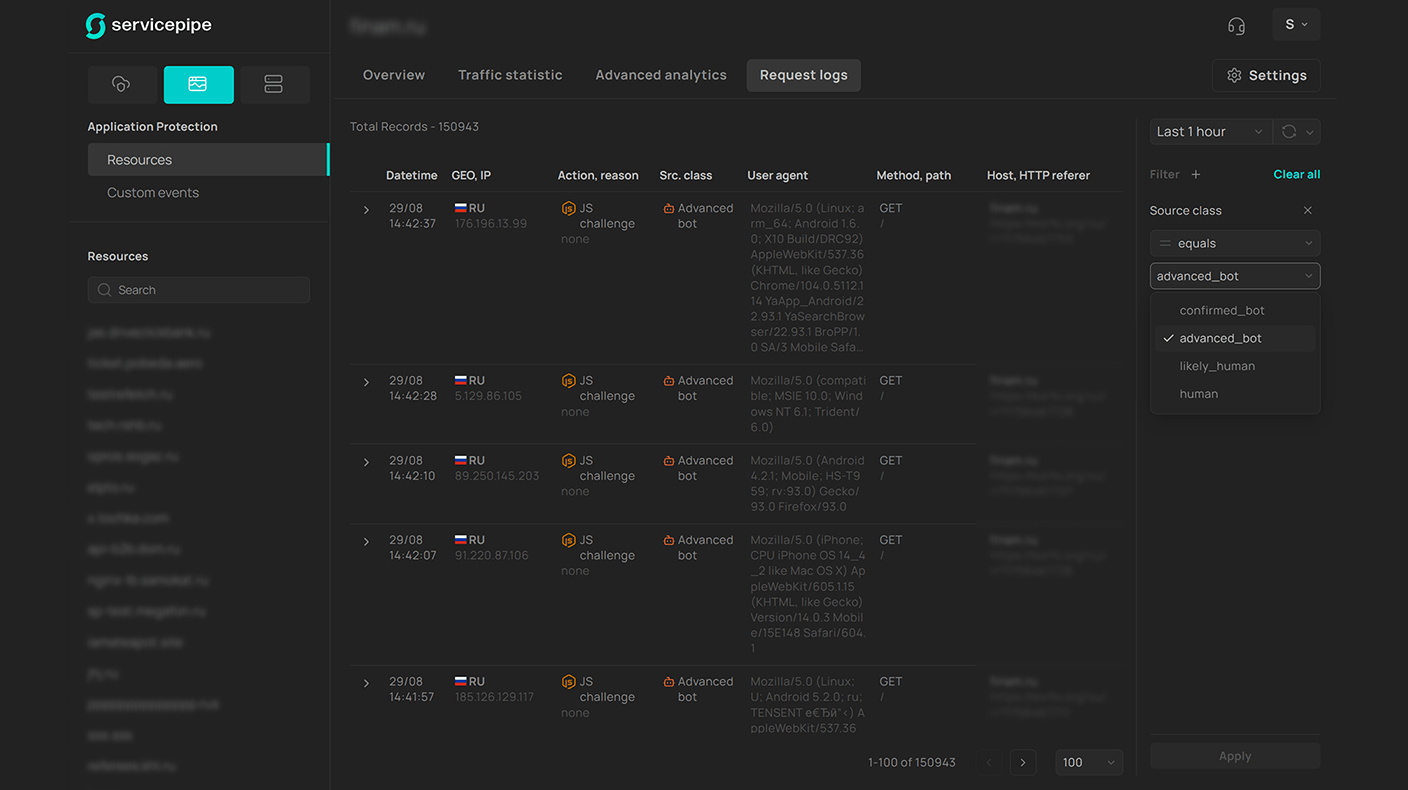Click the cloud shield icon in sidebar

click(x=122, y=85)
